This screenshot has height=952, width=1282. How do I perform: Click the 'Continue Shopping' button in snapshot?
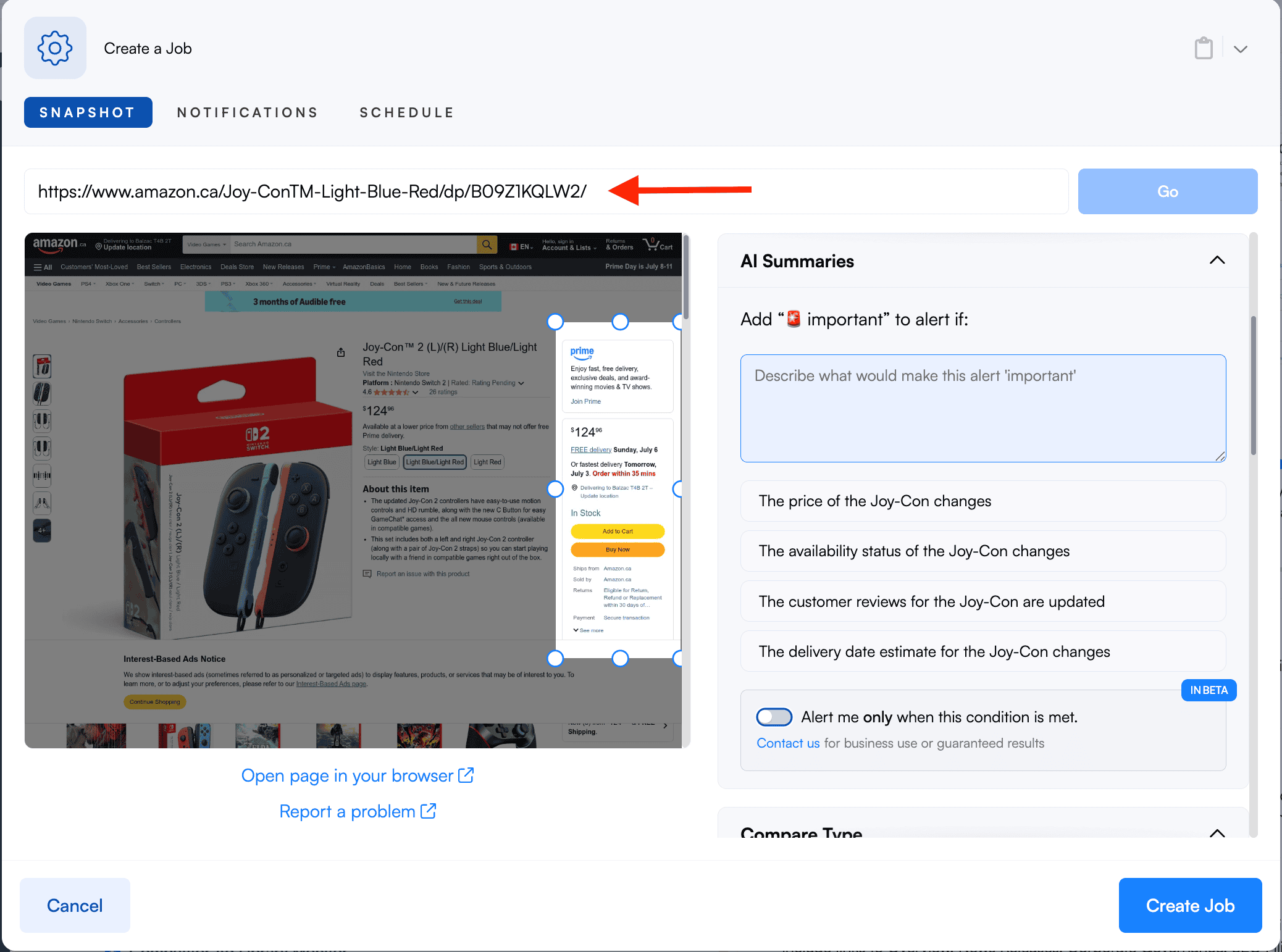pyautogui.click(x=154, y=702)
